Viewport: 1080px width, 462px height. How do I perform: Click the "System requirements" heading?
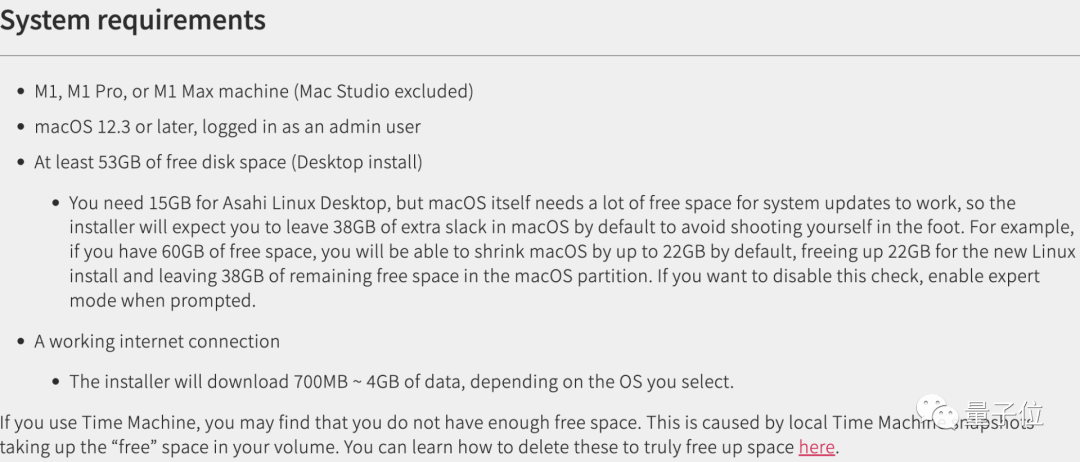[x=133, y=21]
